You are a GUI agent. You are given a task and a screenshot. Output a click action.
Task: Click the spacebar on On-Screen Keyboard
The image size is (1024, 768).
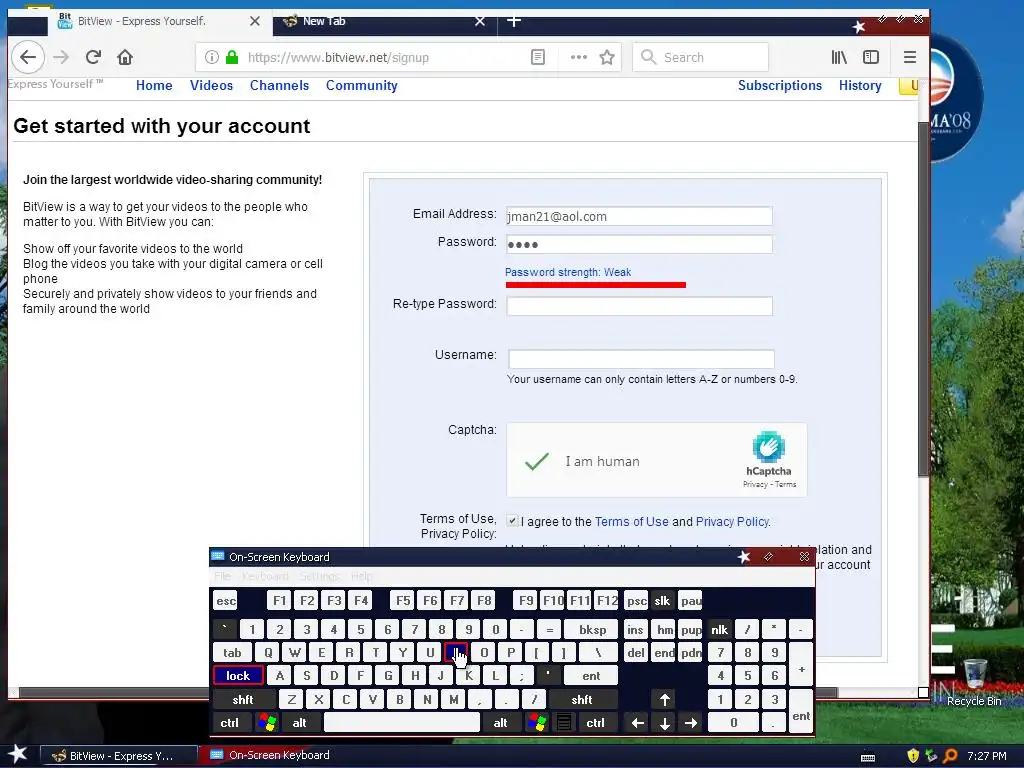(402, 722)
